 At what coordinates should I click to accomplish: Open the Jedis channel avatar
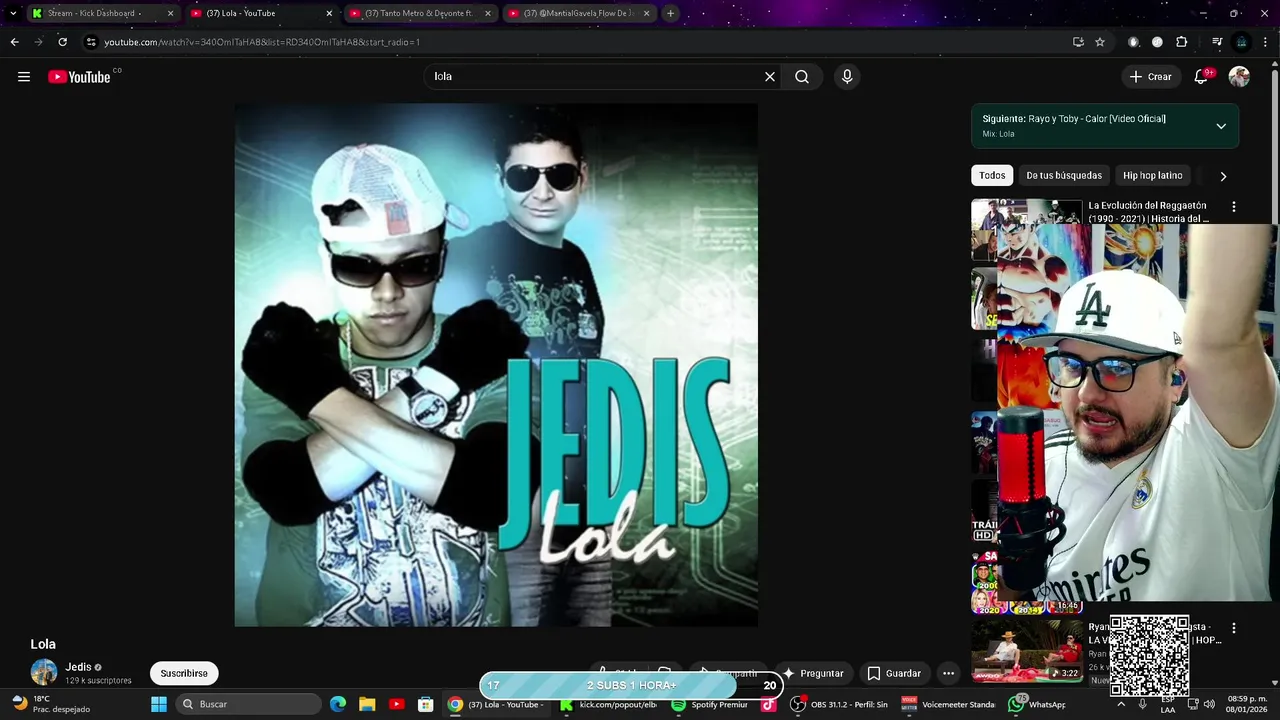(44, 672)
